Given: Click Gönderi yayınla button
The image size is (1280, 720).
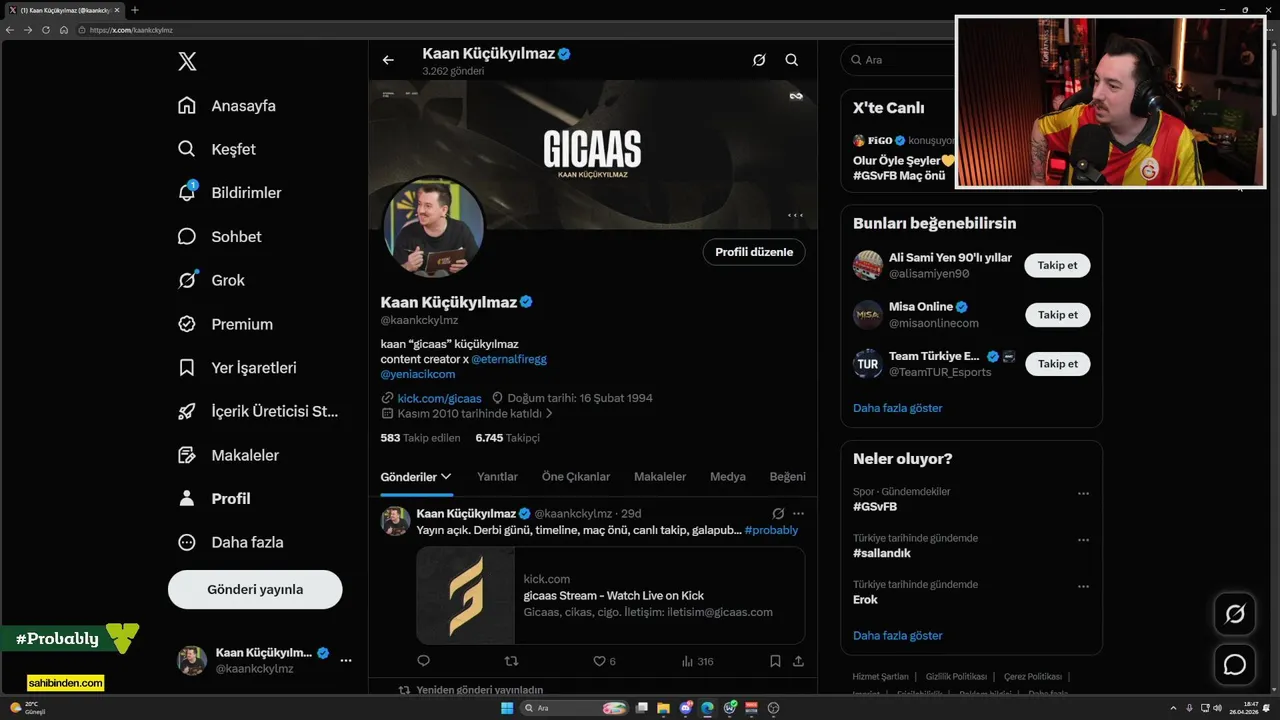Looking at the screenshot, I should [x=255, y=590].
